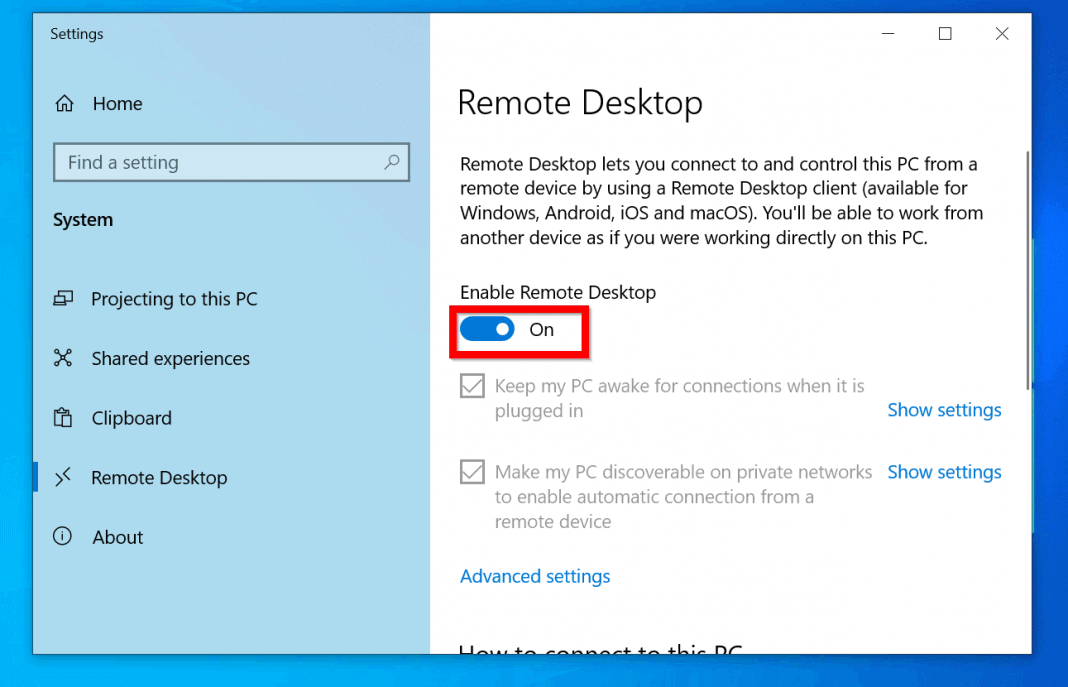Click the minimize window button
This screenshot has height=687, width=1068.
(888, 33)
